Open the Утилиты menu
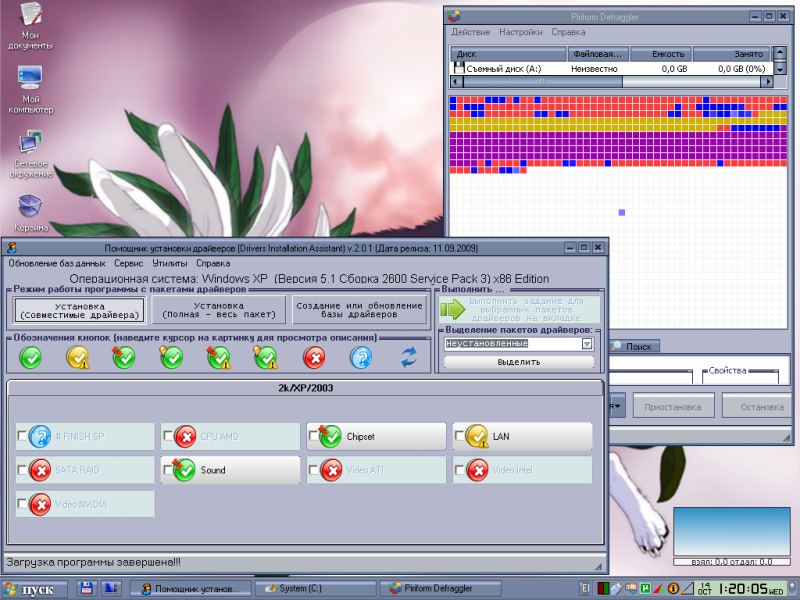 click(169, 263)
